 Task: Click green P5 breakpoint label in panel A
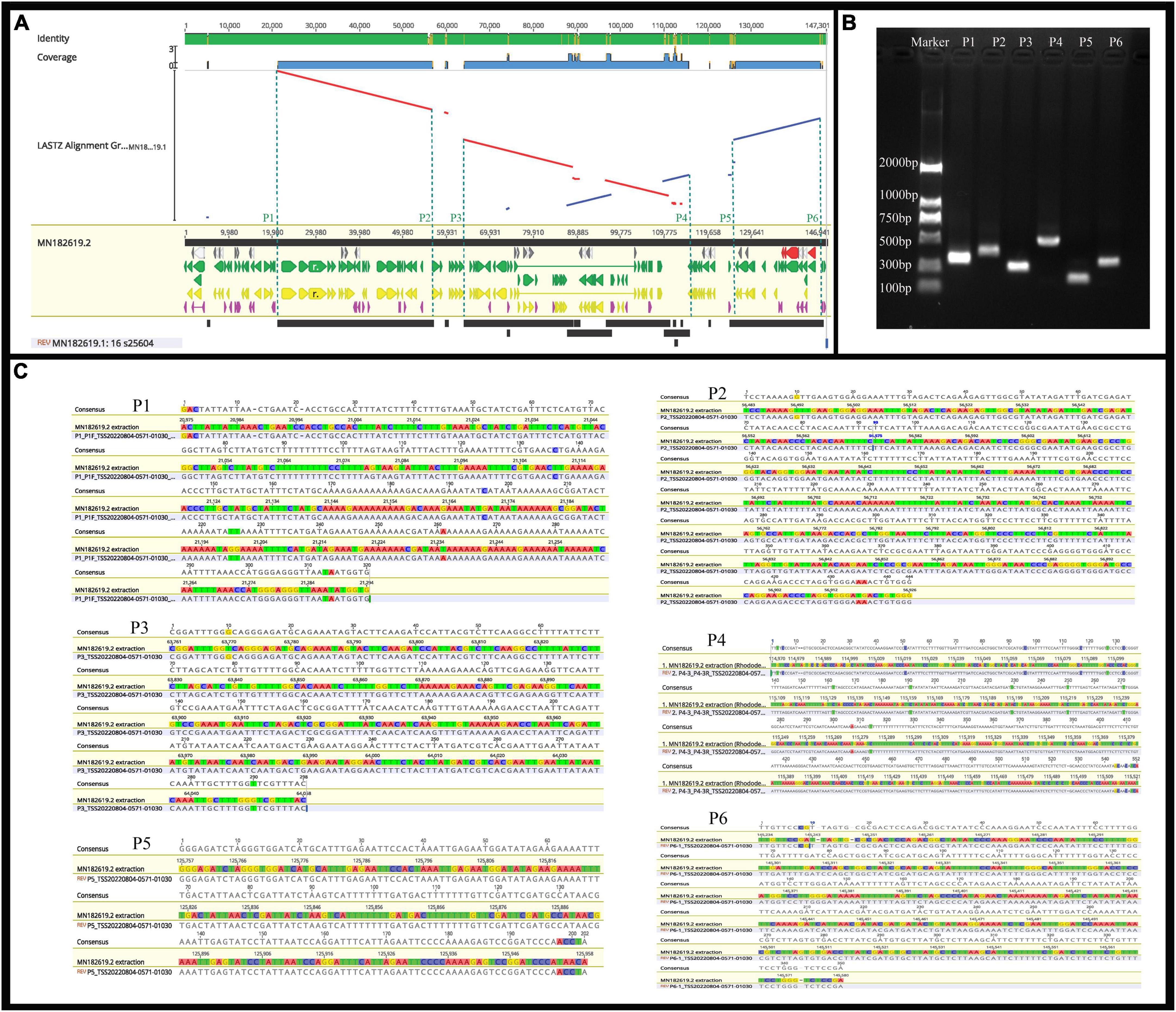click(725, 218)
